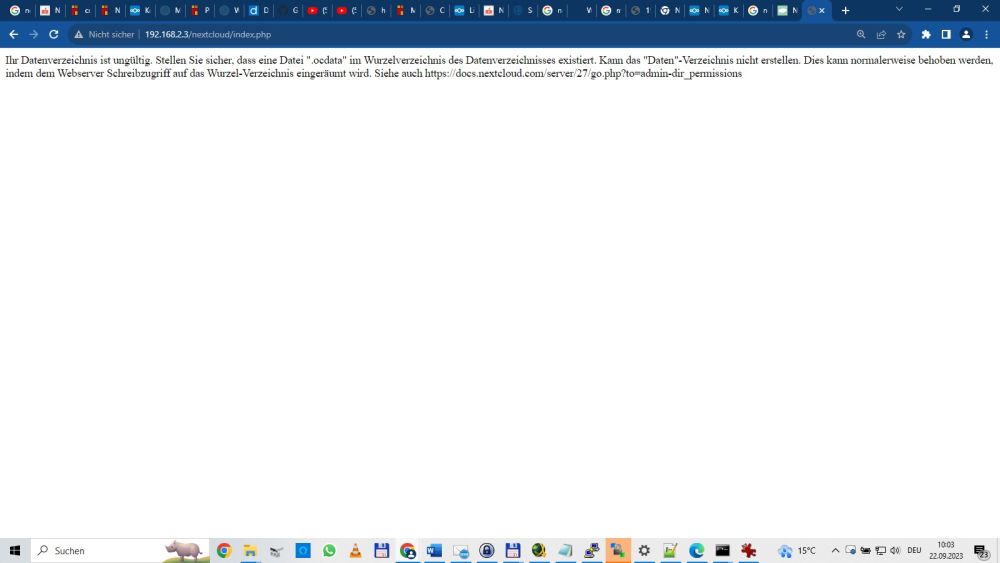Show hidden system tray icons
Image resolution: width=1000 pixels, height=563 pixels.
pos(835,551)
